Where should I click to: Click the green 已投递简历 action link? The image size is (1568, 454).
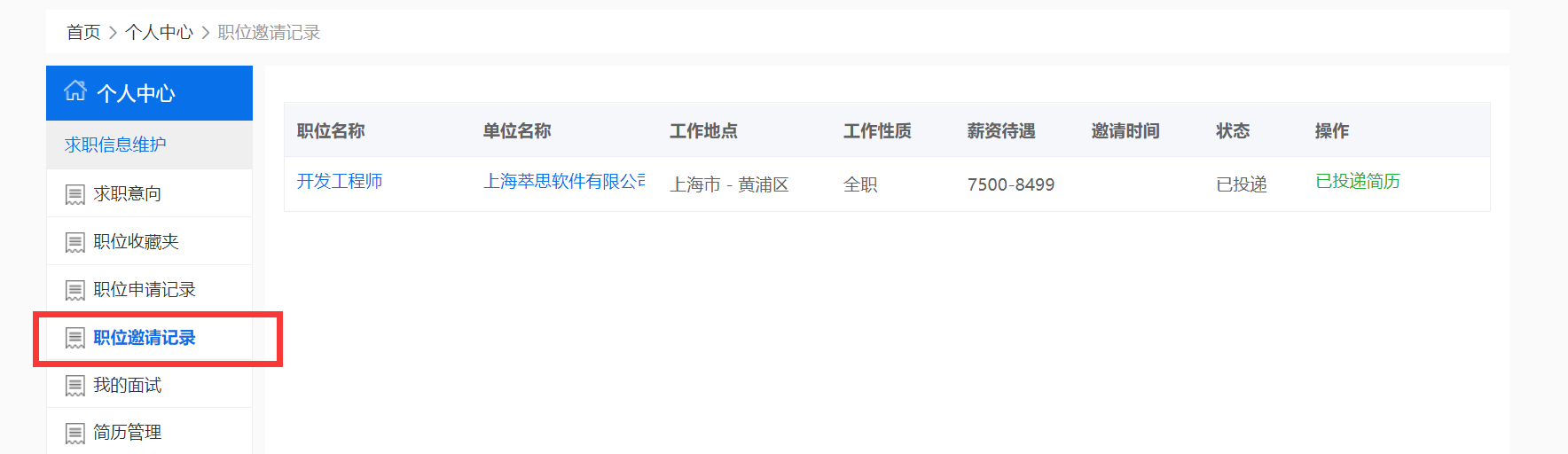(1358, 181)
